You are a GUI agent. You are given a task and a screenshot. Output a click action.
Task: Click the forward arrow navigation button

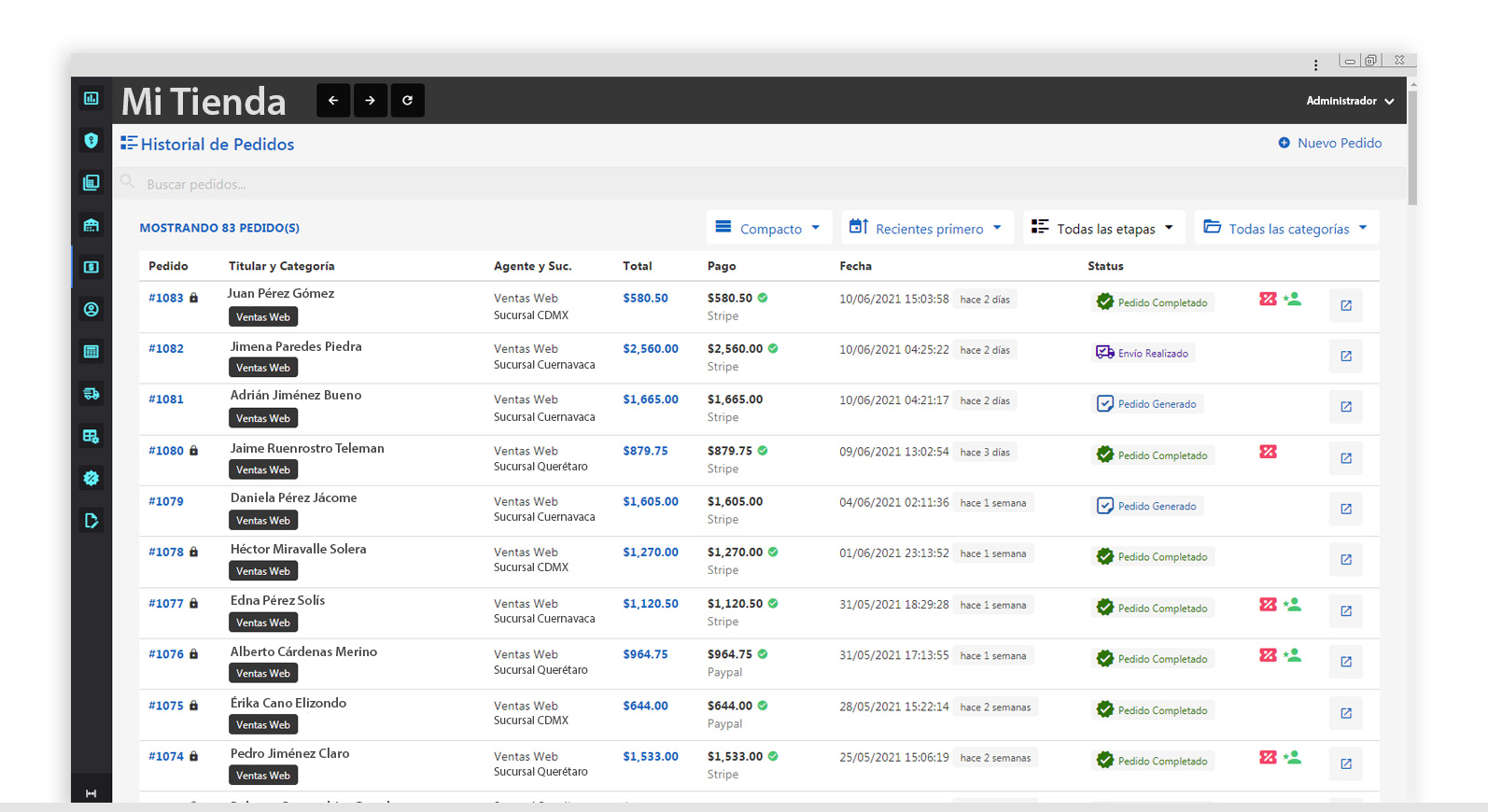tap(371, 100)
